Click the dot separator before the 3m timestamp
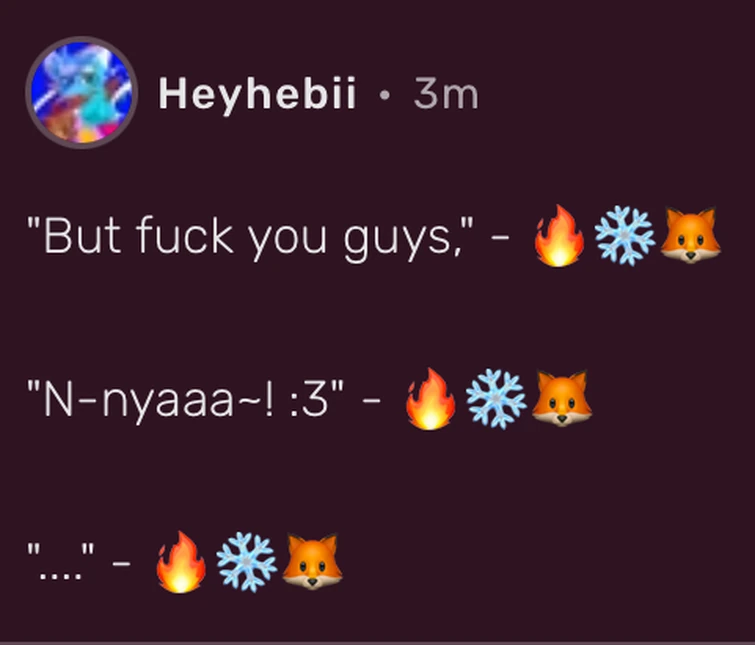The height and width of the screenshot is (645, 755). pyautogui.click(x=384, y=95)
